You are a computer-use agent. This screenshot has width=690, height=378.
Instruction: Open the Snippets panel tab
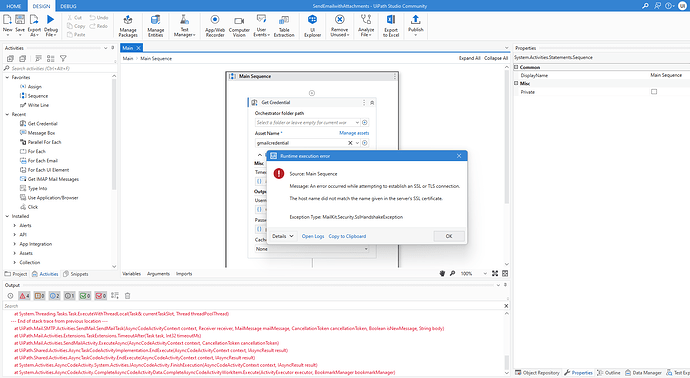pyautogui.click(x=76, y=274)
